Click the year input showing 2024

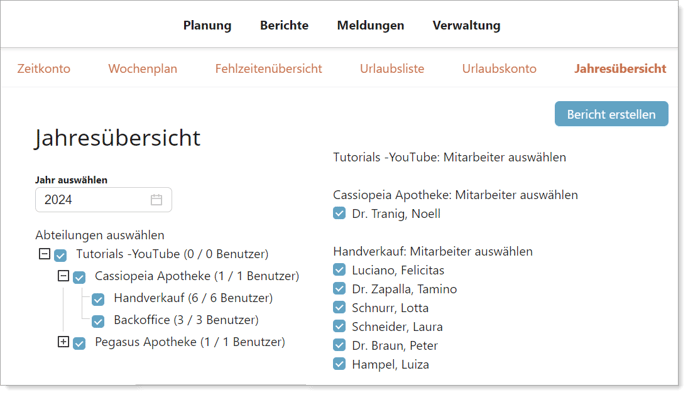tap(104, 200)
